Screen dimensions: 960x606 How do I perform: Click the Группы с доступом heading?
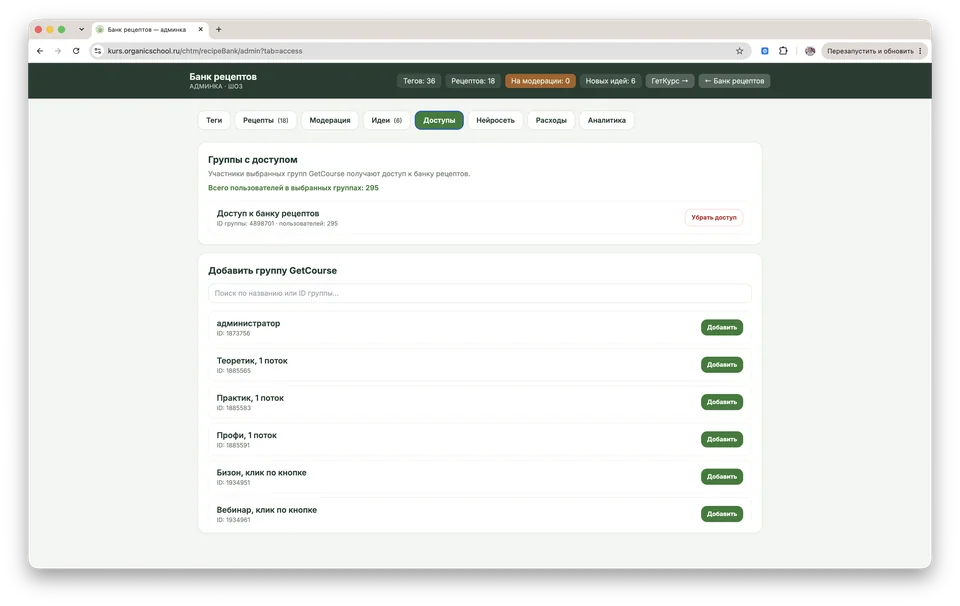pyautogui.click(x=253, y=160)
